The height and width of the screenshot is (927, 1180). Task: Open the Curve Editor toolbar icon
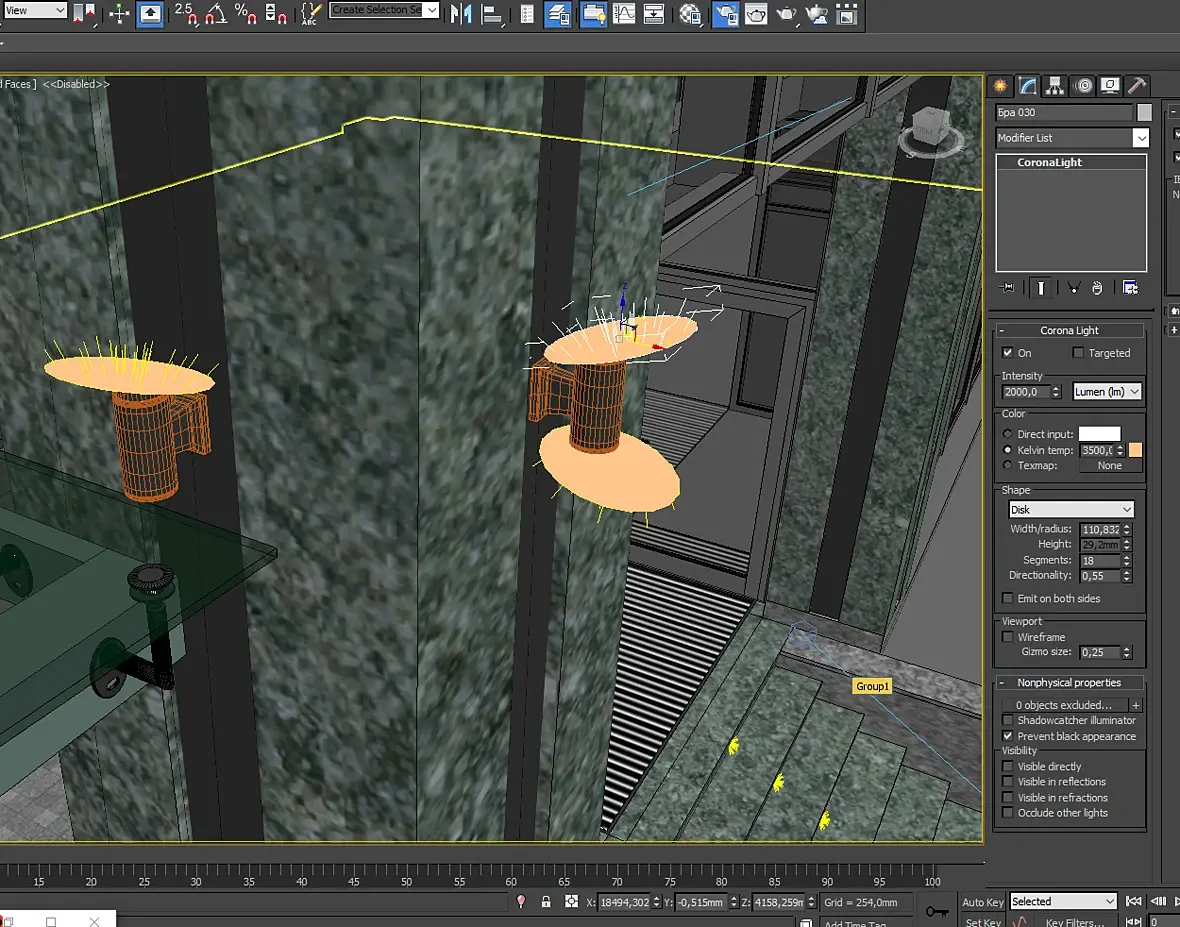[624, 14]
